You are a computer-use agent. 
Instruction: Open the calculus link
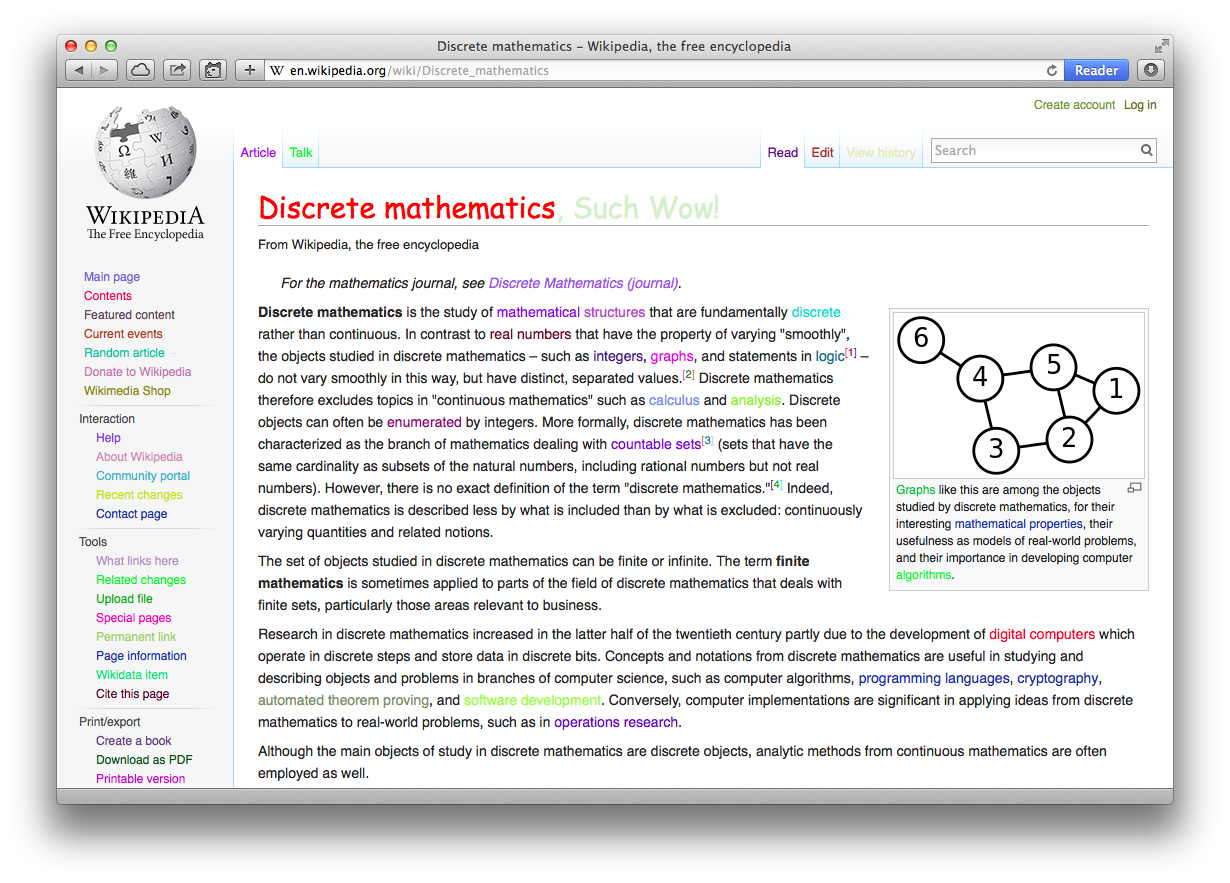(674, 400)
